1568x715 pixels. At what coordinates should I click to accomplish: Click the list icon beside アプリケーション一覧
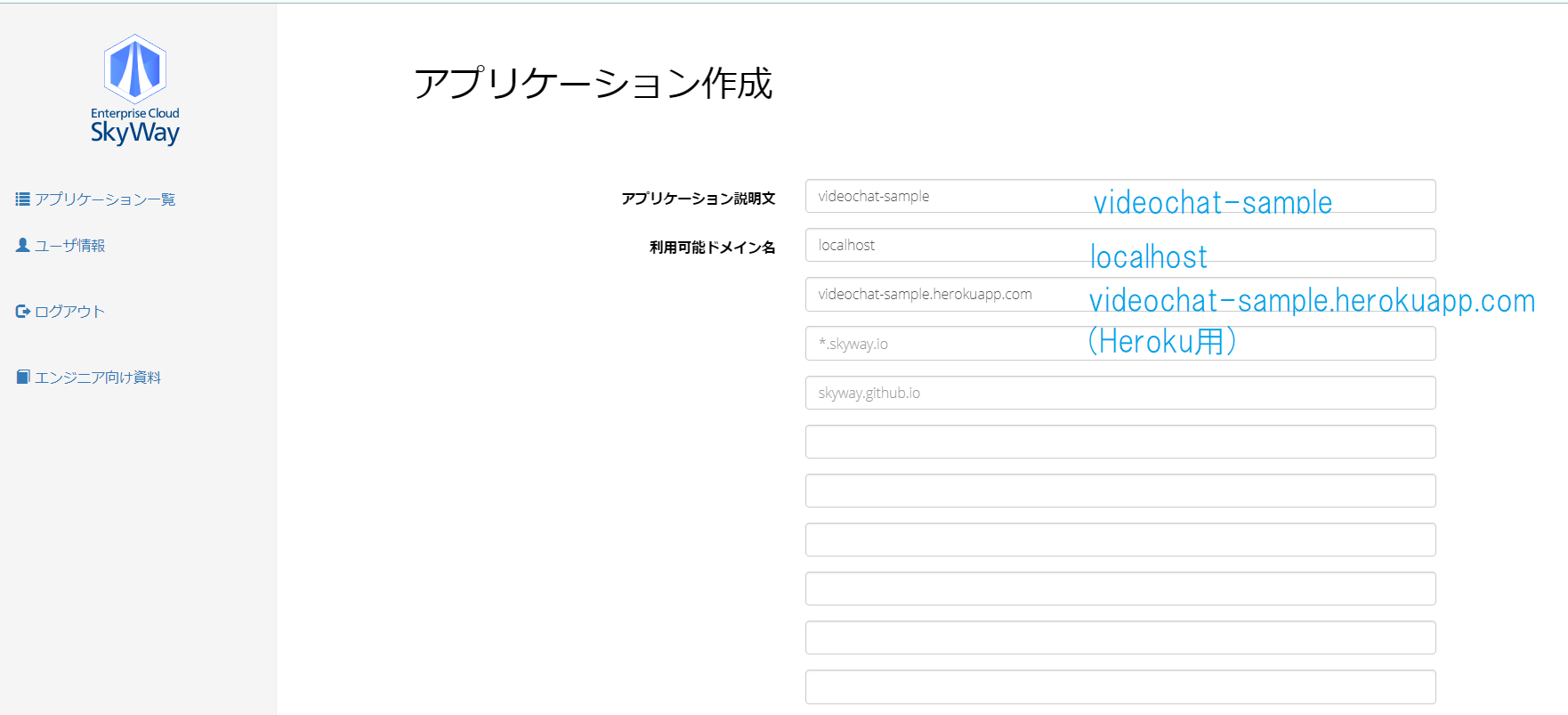[x=23, y=199]
